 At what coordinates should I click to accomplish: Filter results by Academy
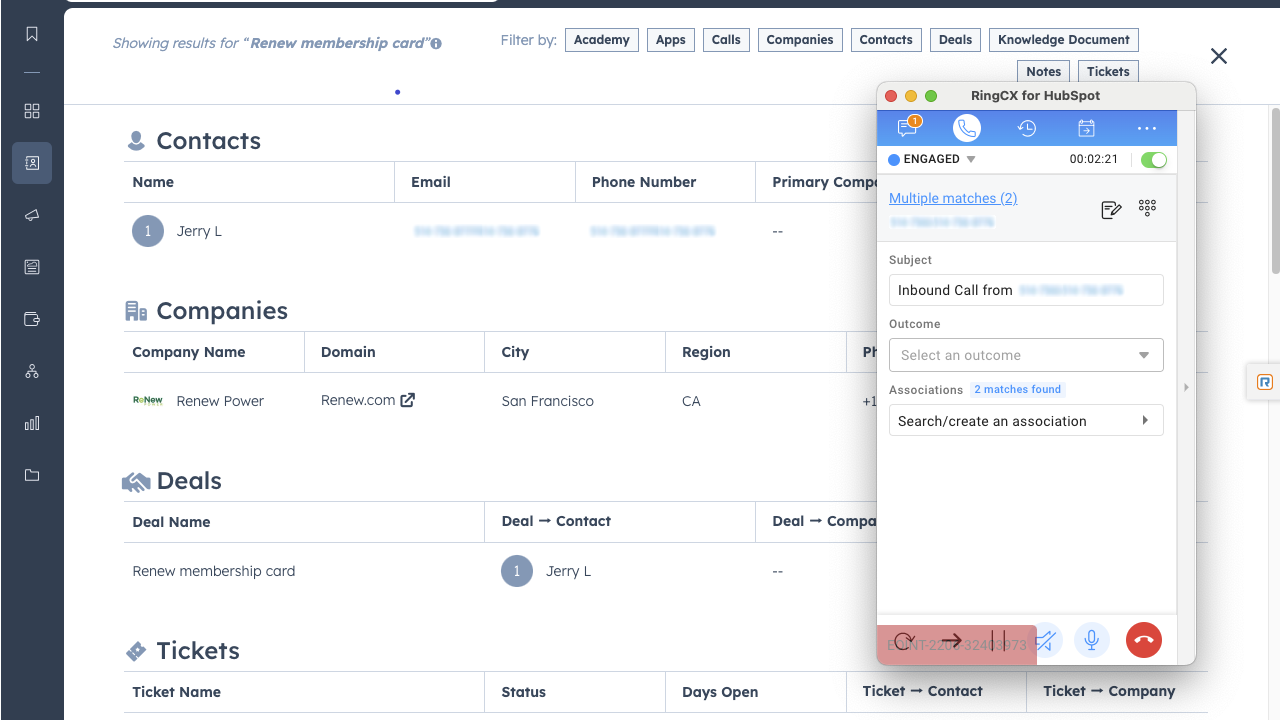602,40
